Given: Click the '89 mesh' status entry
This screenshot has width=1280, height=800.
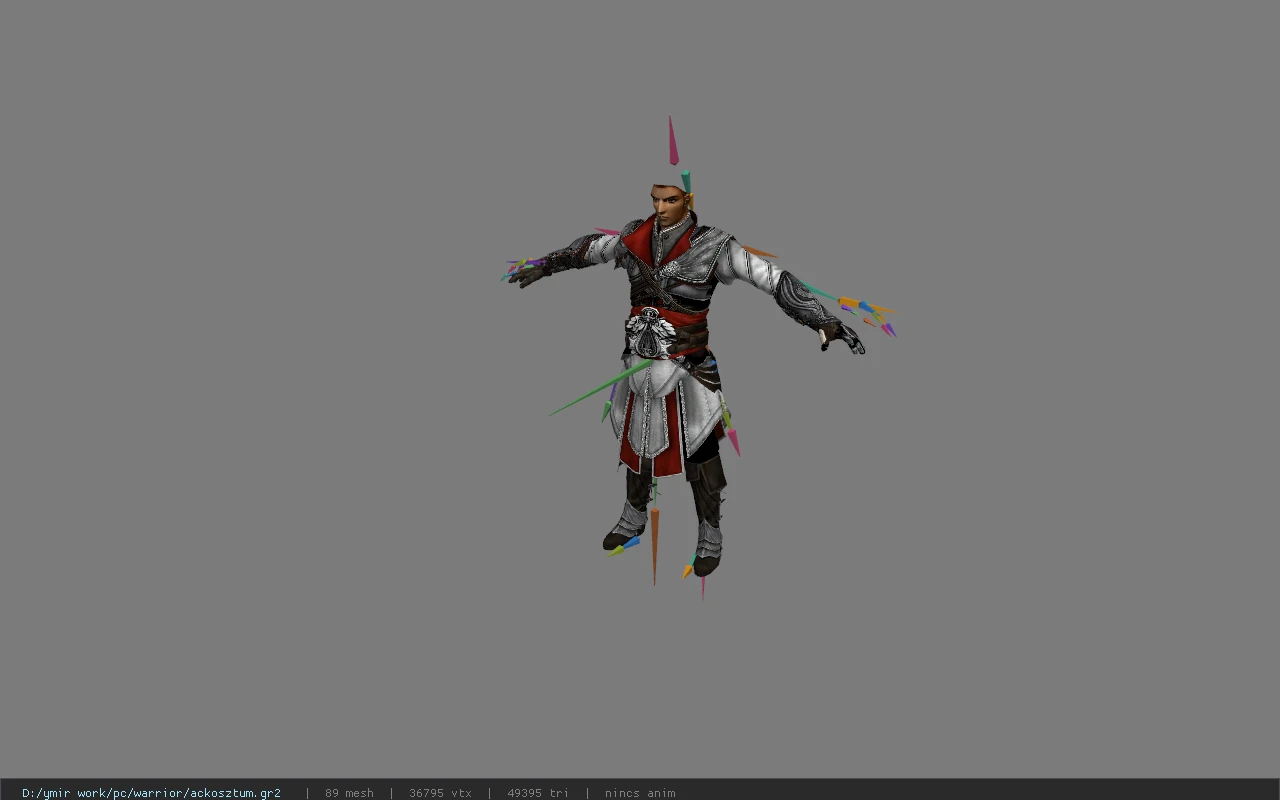Looking at the screenshot, I should point(349,793).
